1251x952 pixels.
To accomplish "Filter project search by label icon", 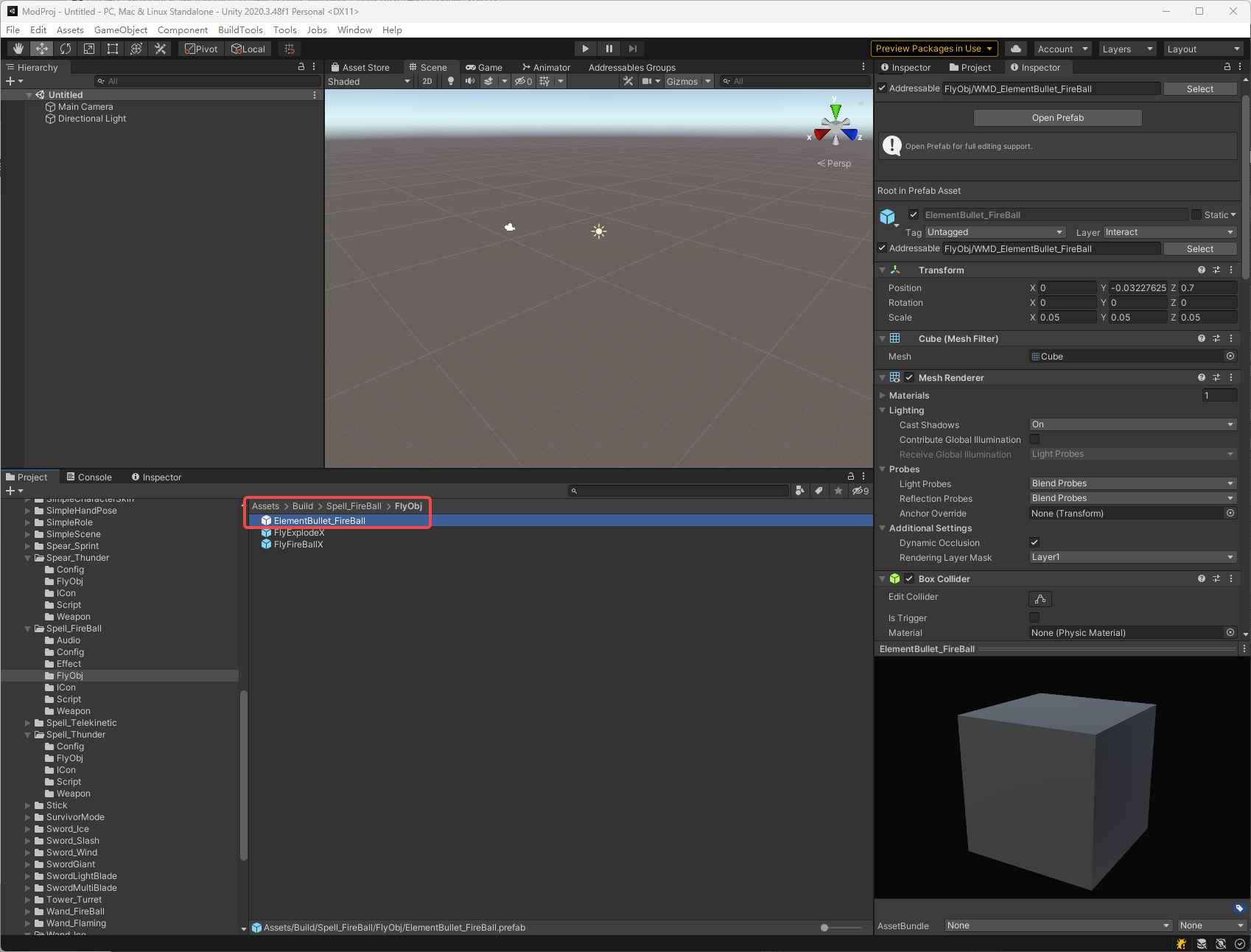I will [819, 491].
